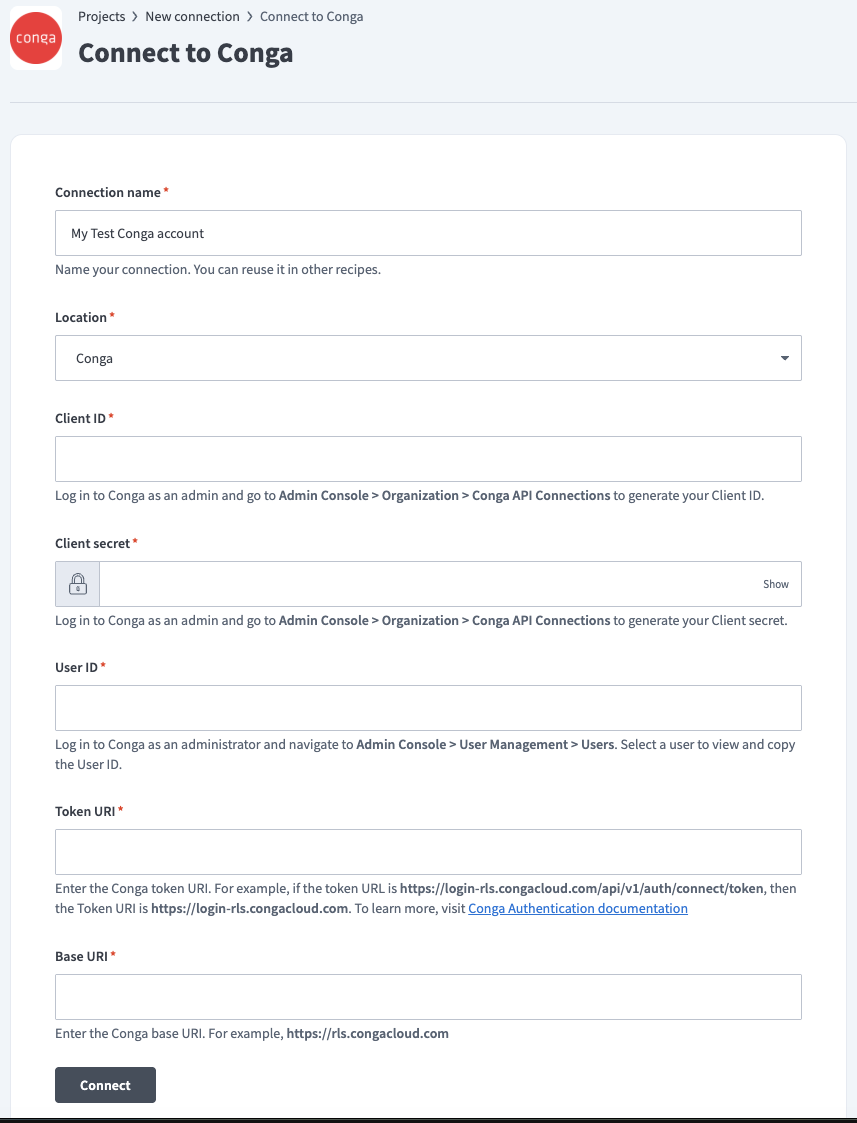Click the Connection name field label
The width and height of the screenshot is (857, 1123).
pyautogui.click(x=107, y=192)
